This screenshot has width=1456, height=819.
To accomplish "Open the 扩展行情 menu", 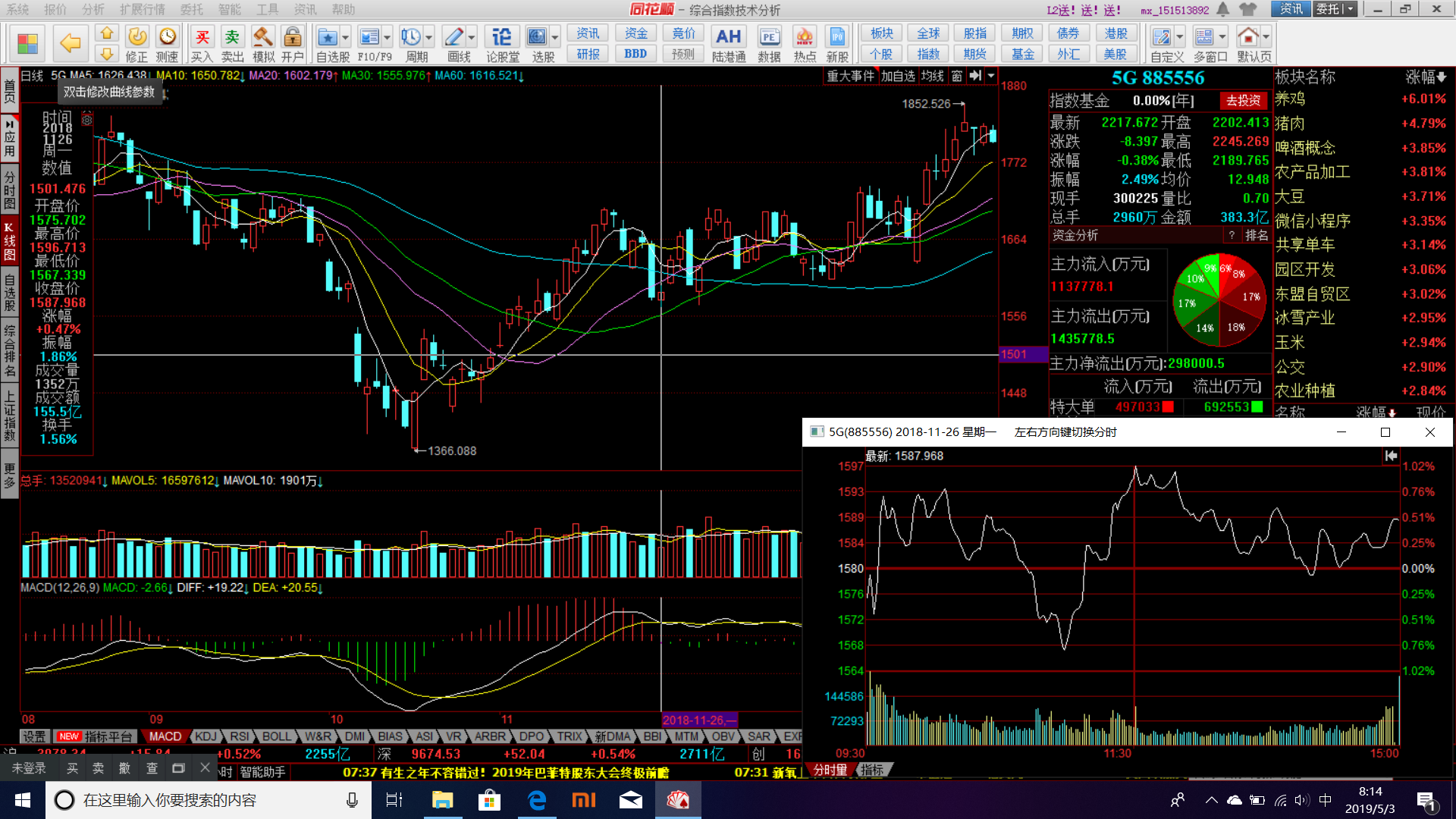I will (x=143, y=10).
